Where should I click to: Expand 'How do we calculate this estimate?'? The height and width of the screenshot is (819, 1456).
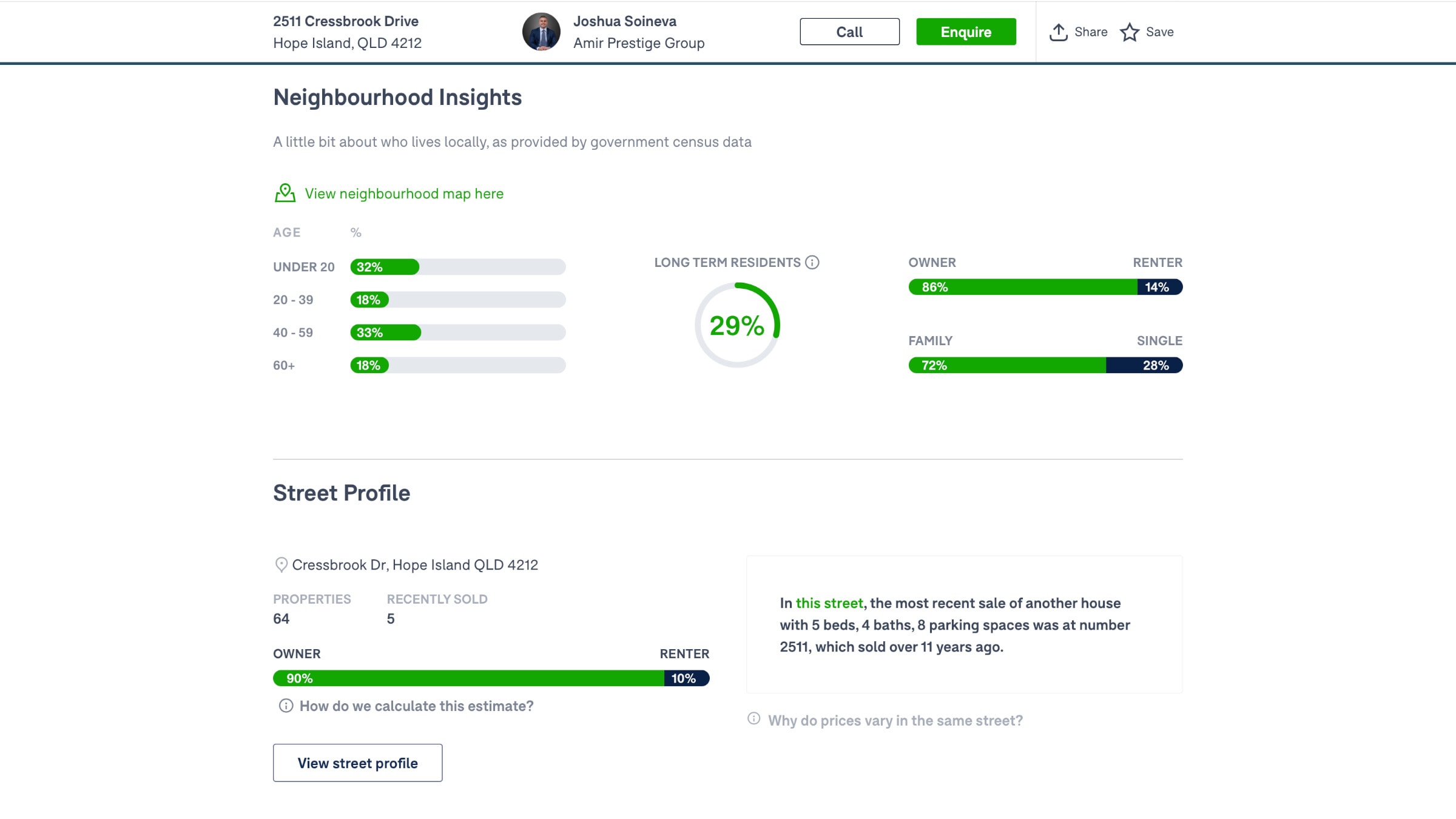tap(416, 706)
